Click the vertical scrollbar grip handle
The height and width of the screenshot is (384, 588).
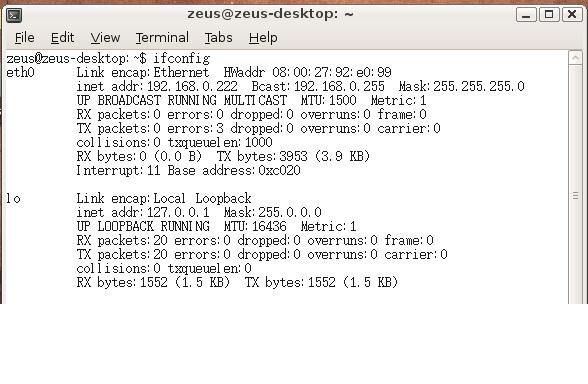[575, 196]
